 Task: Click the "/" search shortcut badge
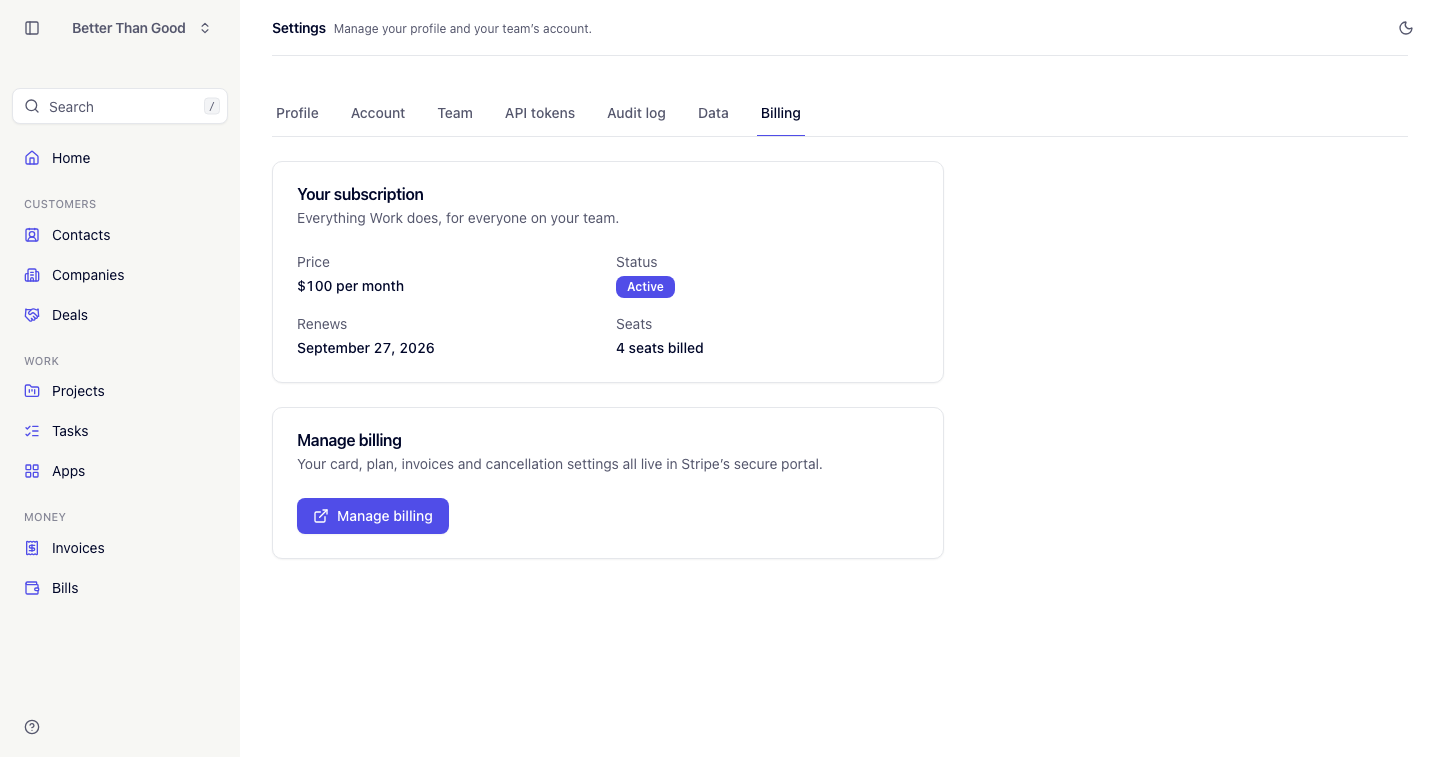pos(212,106)
